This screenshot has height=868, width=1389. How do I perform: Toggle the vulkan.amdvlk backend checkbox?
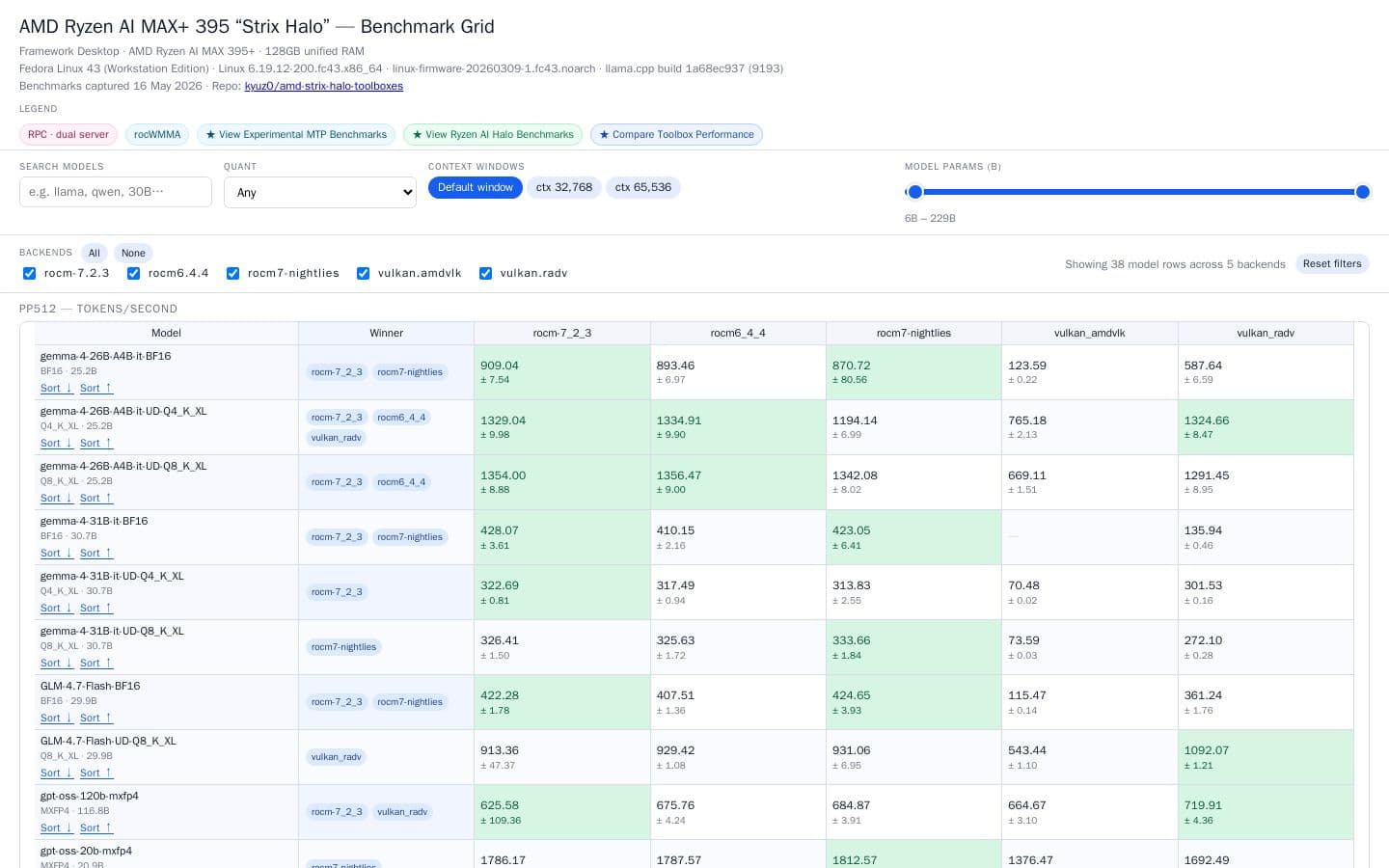[363, 273]
